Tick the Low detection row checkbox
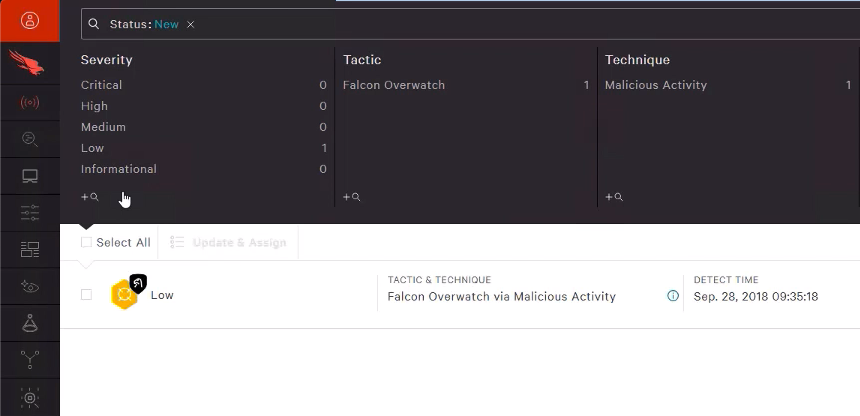This screenshot has height=416, width=860. [x=86, y=295]
